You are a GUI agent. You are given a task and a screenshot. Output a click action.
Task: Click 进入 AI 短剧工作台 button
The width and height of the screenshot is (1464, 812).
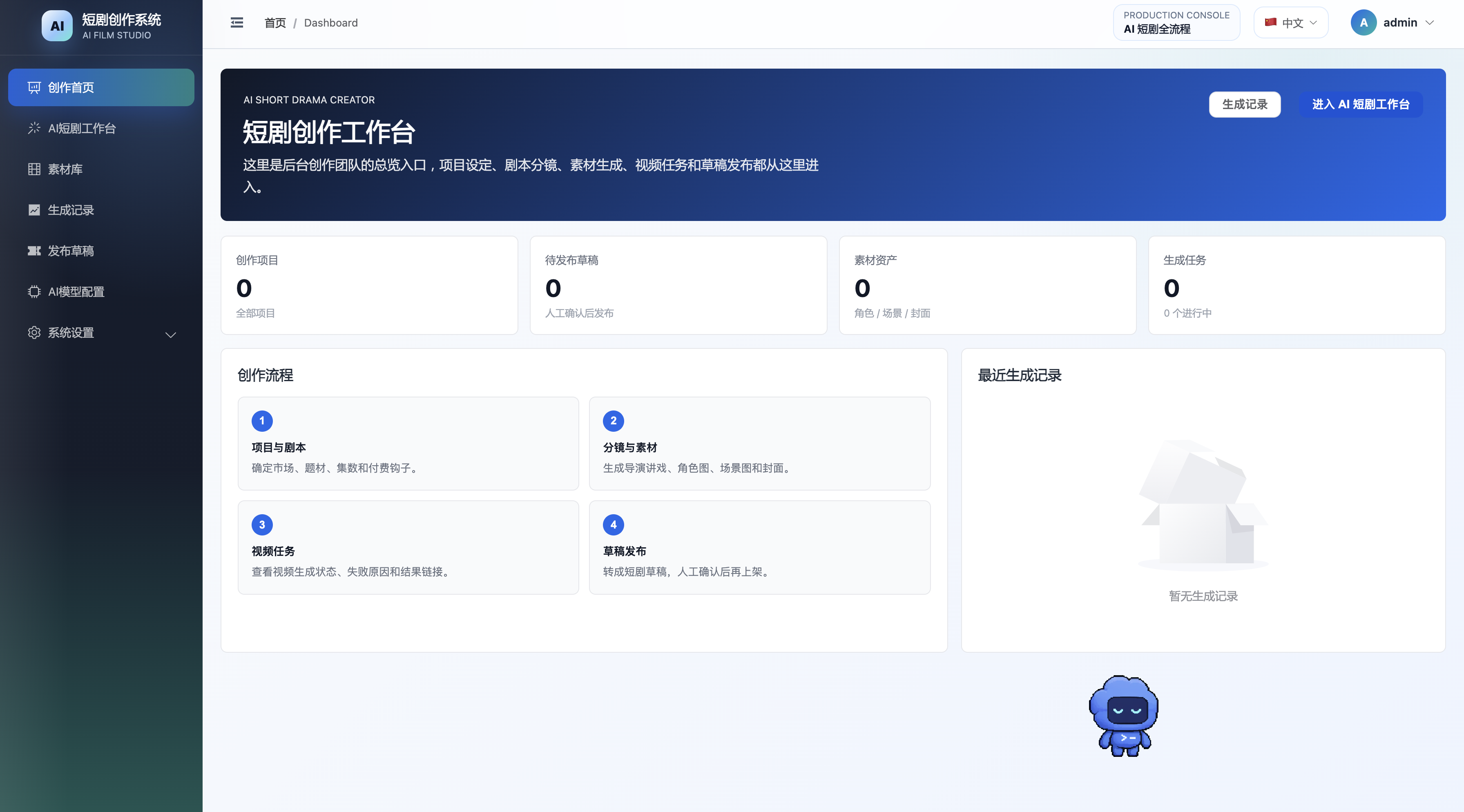coord(1361,105)
